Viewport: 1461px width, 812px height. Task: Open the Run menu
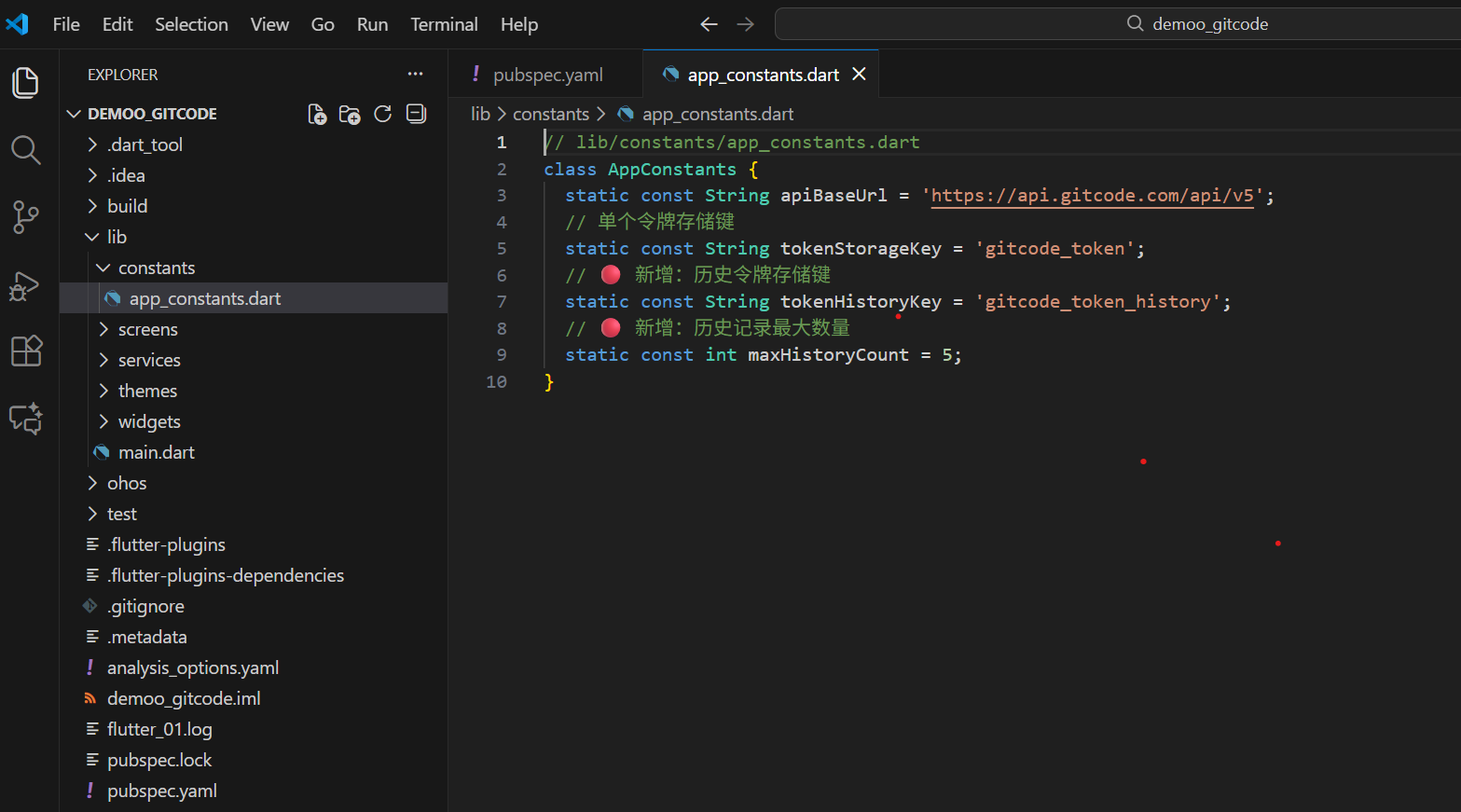[x=372, y=24]
